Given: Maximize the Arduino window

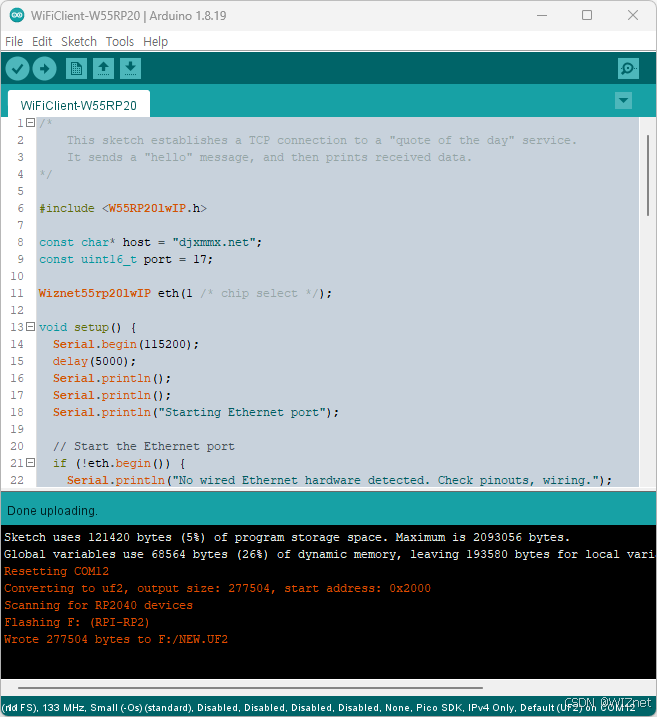Looking at the screenshot, I should point(587,16).
